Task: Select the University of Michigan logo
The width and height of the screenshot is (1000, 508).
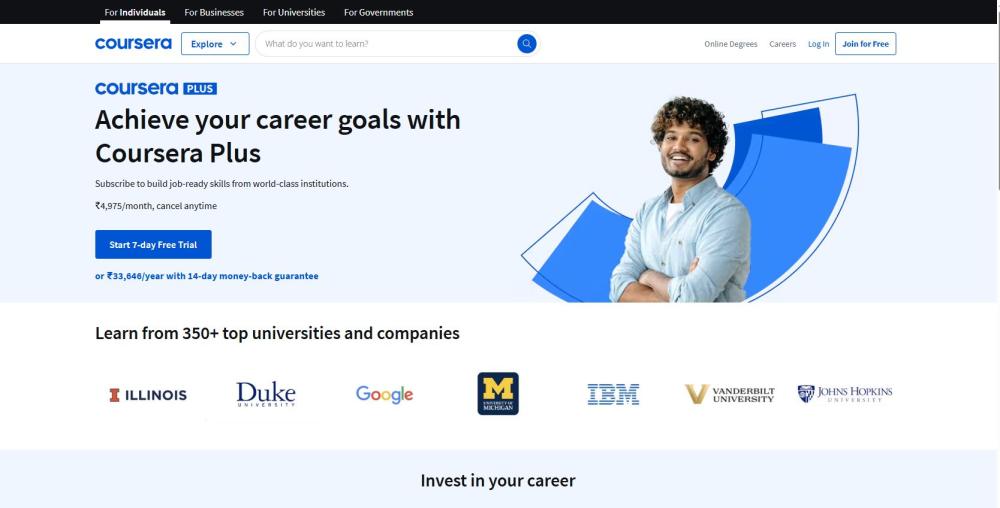Action: tap(498, 393)
